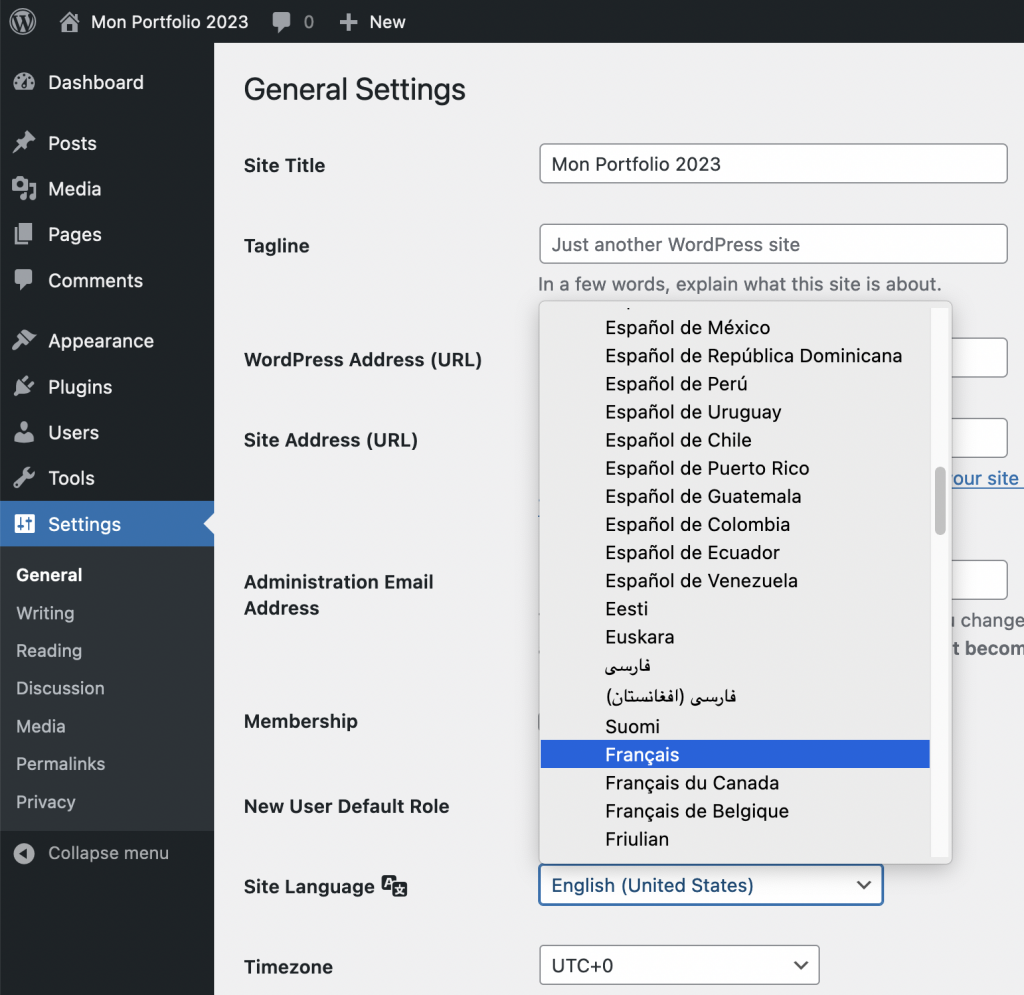Open Dashboard from the sidebar gauge icon
This screenshot has height=995, width=1024.
(24, 83)
